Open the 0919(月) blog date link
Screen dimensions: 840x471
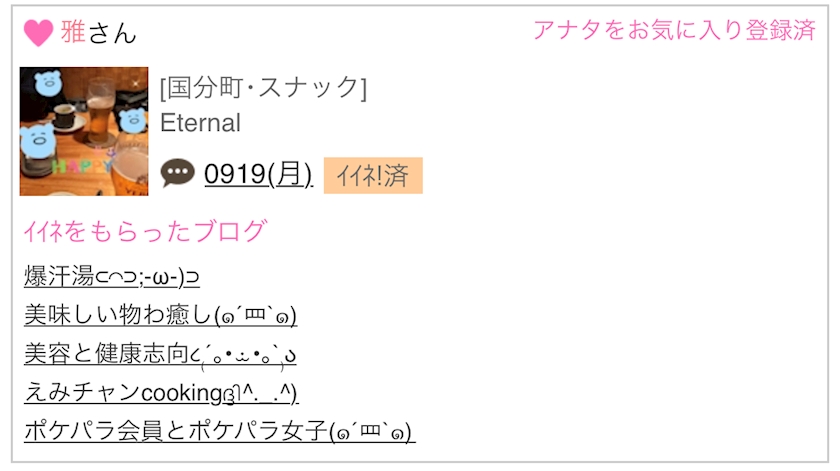(x=258, y=174)
